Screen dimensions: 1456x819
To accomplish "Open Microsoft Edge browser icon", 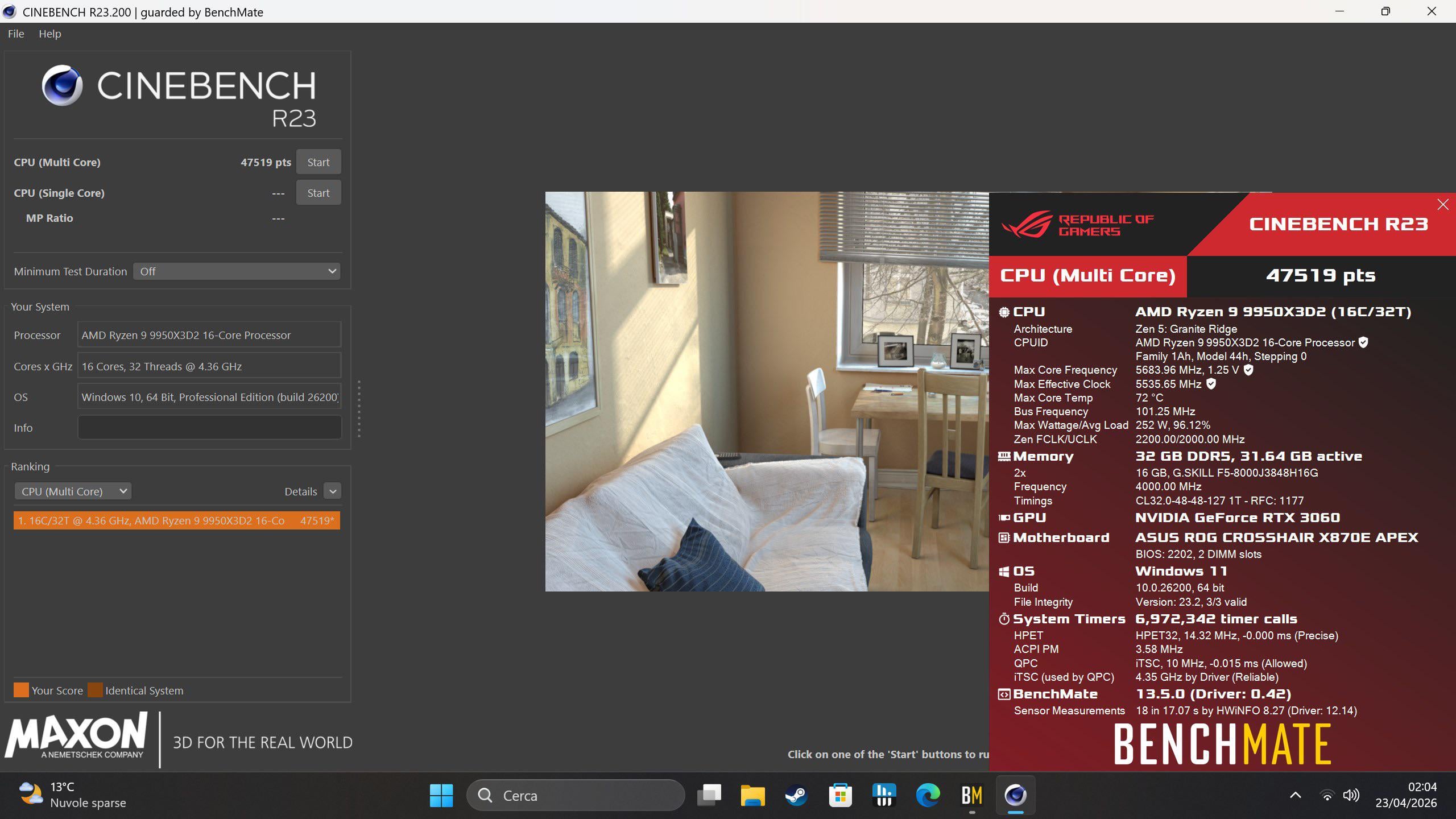I will tap(928, 795).
